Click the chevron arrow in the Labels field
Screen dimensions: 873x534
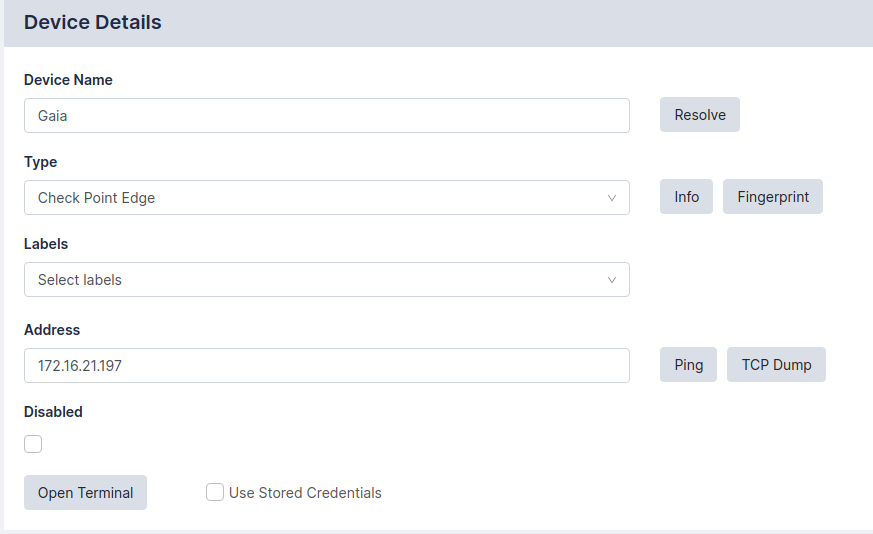612,280
